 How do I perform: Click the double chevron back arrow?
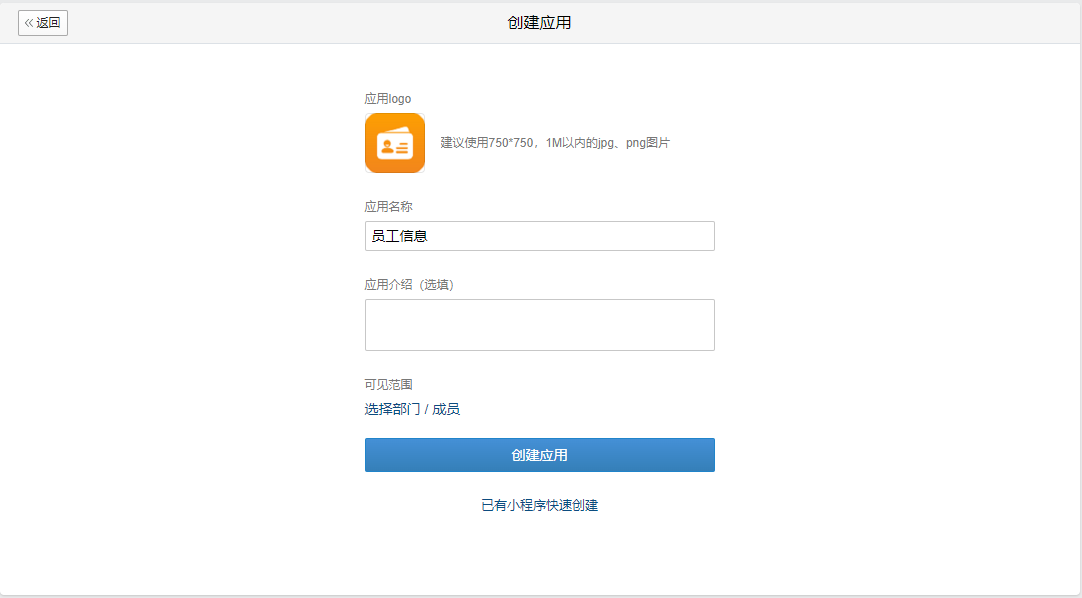coord(29,23)
